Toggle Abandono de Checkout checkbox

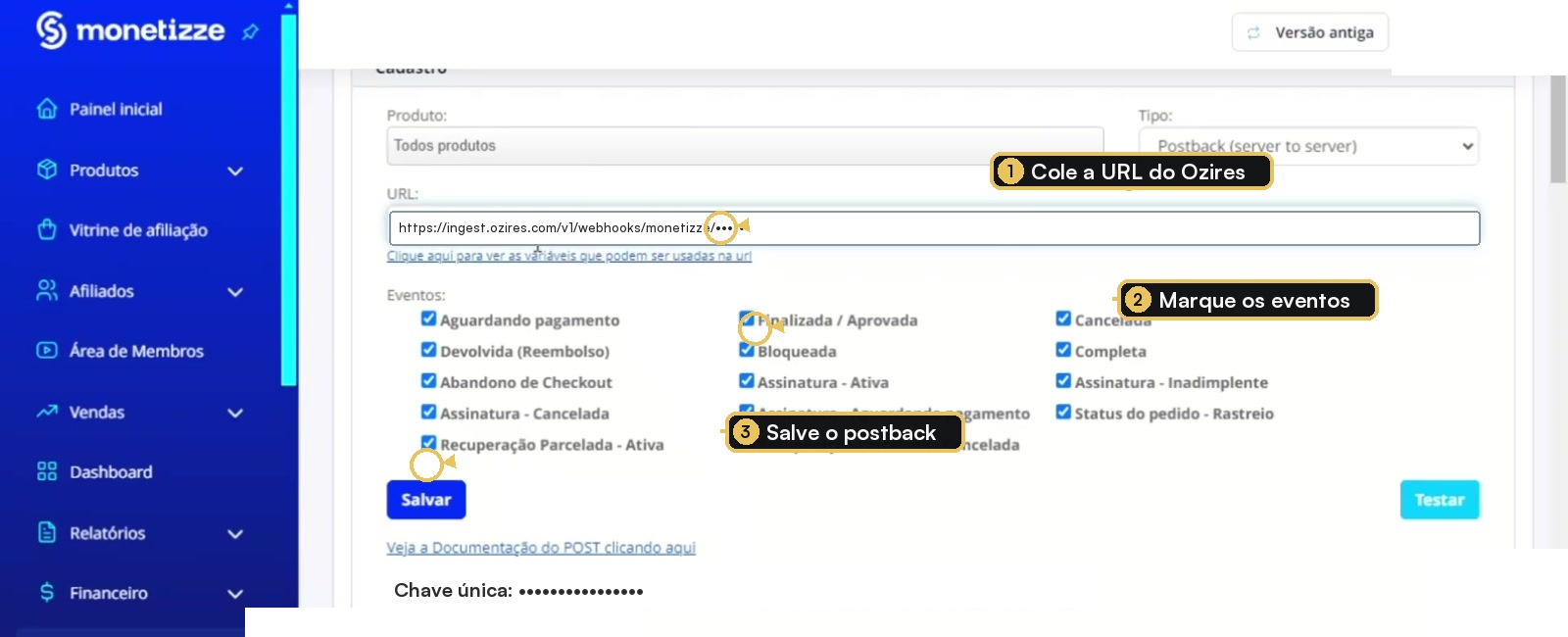click(428, 381)
